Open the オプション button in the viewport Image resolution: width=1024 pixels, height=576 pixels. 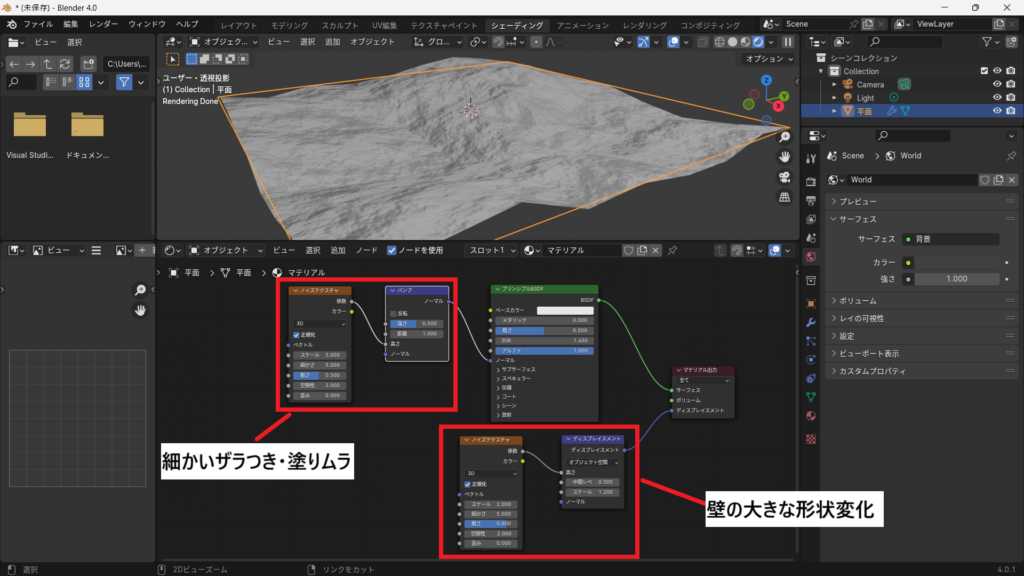768,59
